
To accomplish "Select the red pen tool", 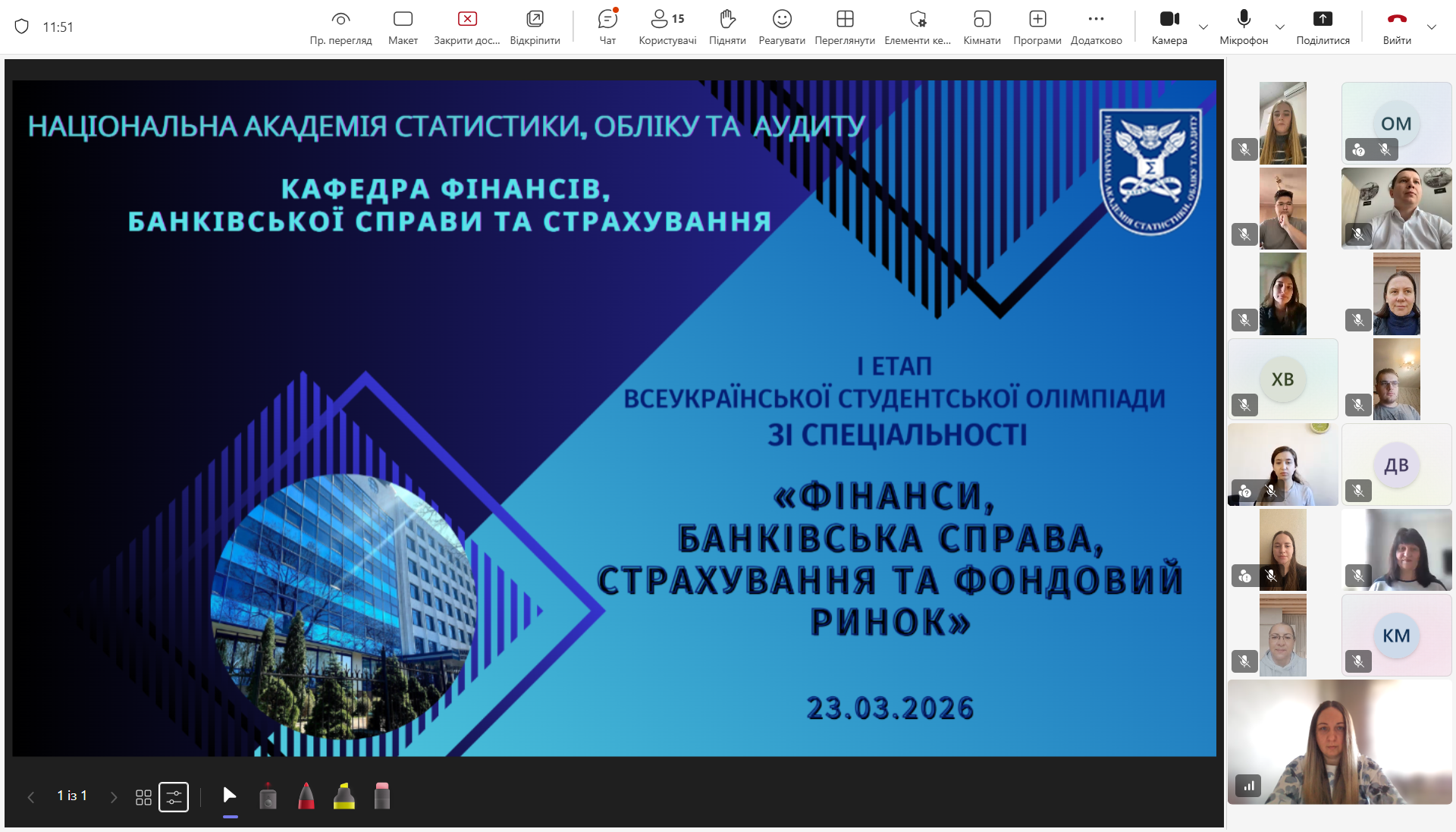I will click(306, 796).
